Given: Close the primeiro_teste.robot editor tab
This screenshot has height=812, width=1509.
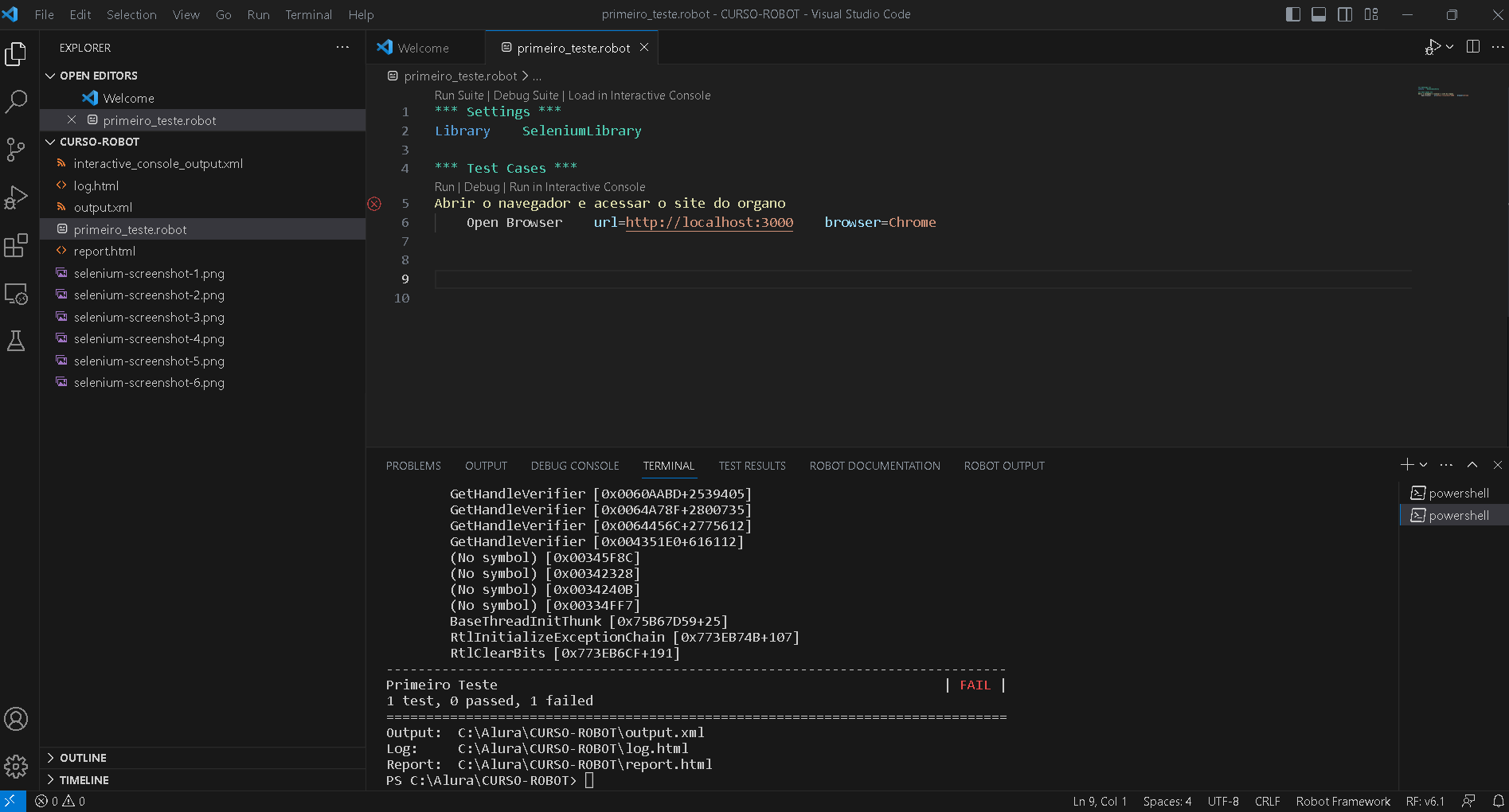Looking at the screenshot, I should (x=643, y=48).
